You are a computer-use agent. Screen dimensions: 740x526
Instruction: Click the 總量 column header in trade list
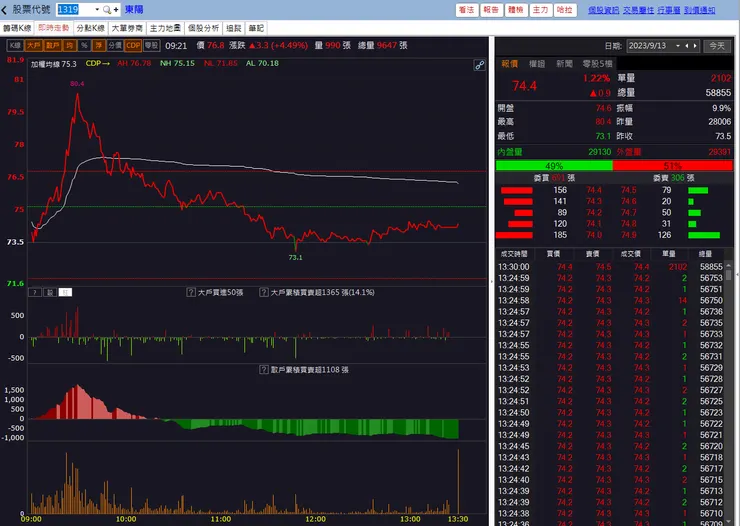point(706,254)
